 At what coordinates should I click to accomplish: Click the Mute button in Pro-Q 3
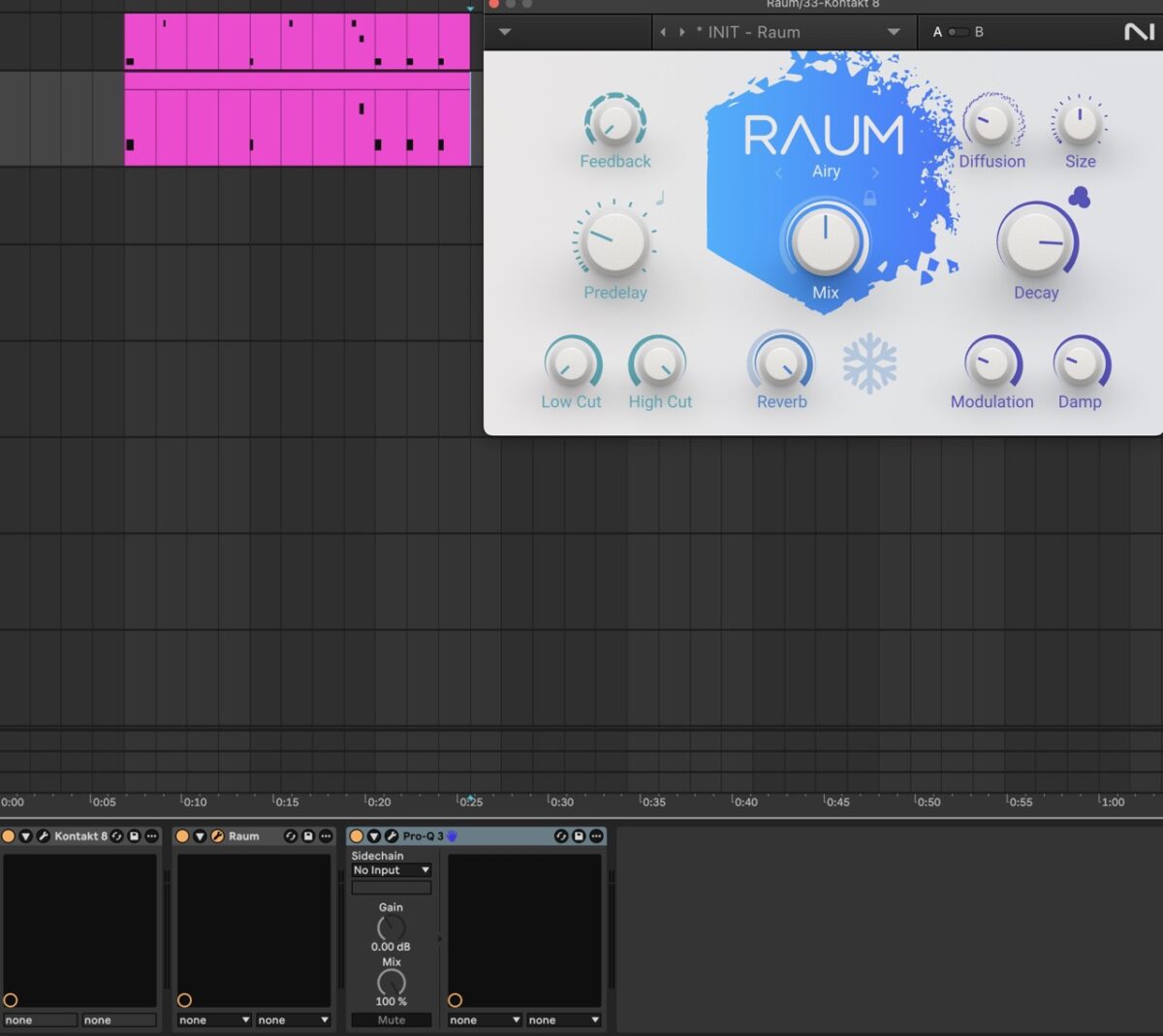[x=392, y=1020]
